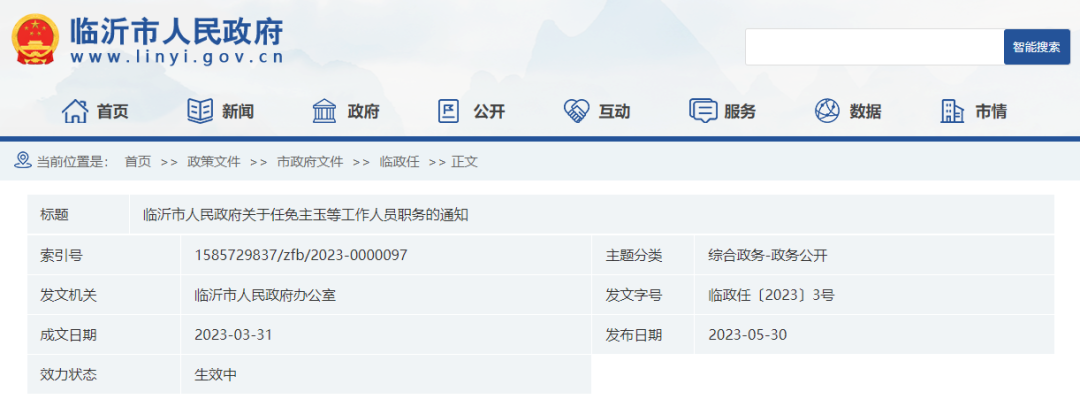
Task: Click the www.linyi.gov.cn address text
Action: 177,58
